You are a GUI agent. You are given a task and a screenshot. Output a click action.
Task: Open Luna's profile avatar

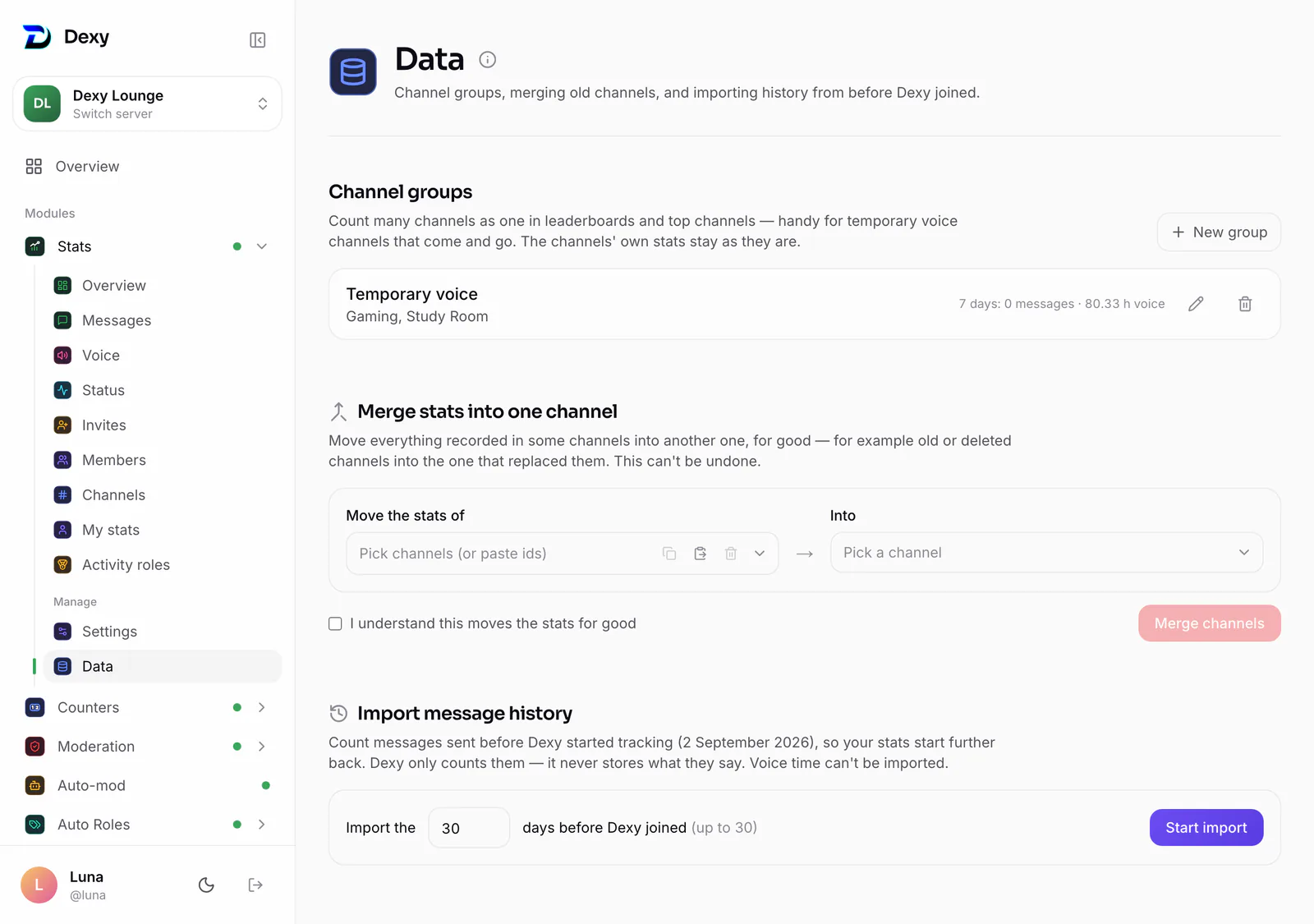pyautogui.click(x=39, y=885)
